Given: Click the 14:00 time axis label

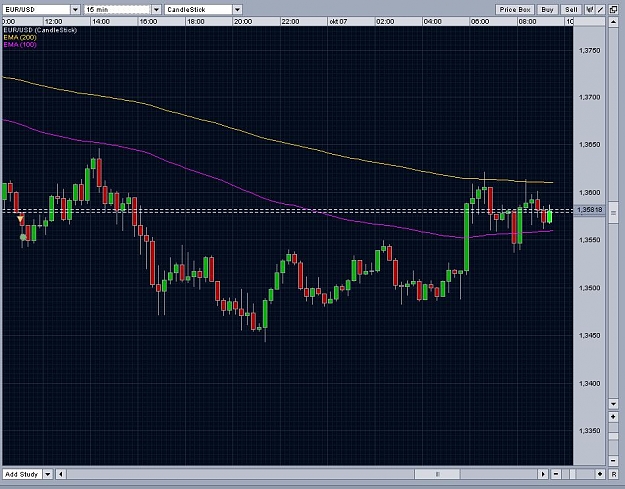Looking at the screenshot, I should tap(101, 22).
